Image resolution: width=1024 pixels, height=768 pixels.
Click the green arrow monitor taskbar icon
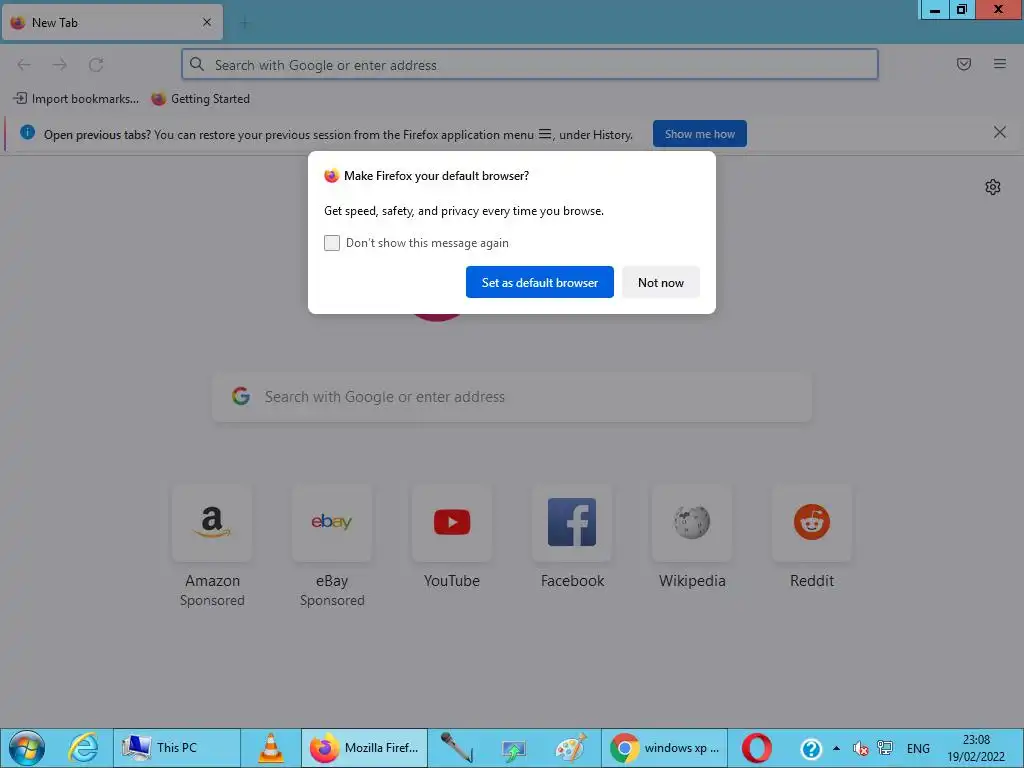[513, 749]
